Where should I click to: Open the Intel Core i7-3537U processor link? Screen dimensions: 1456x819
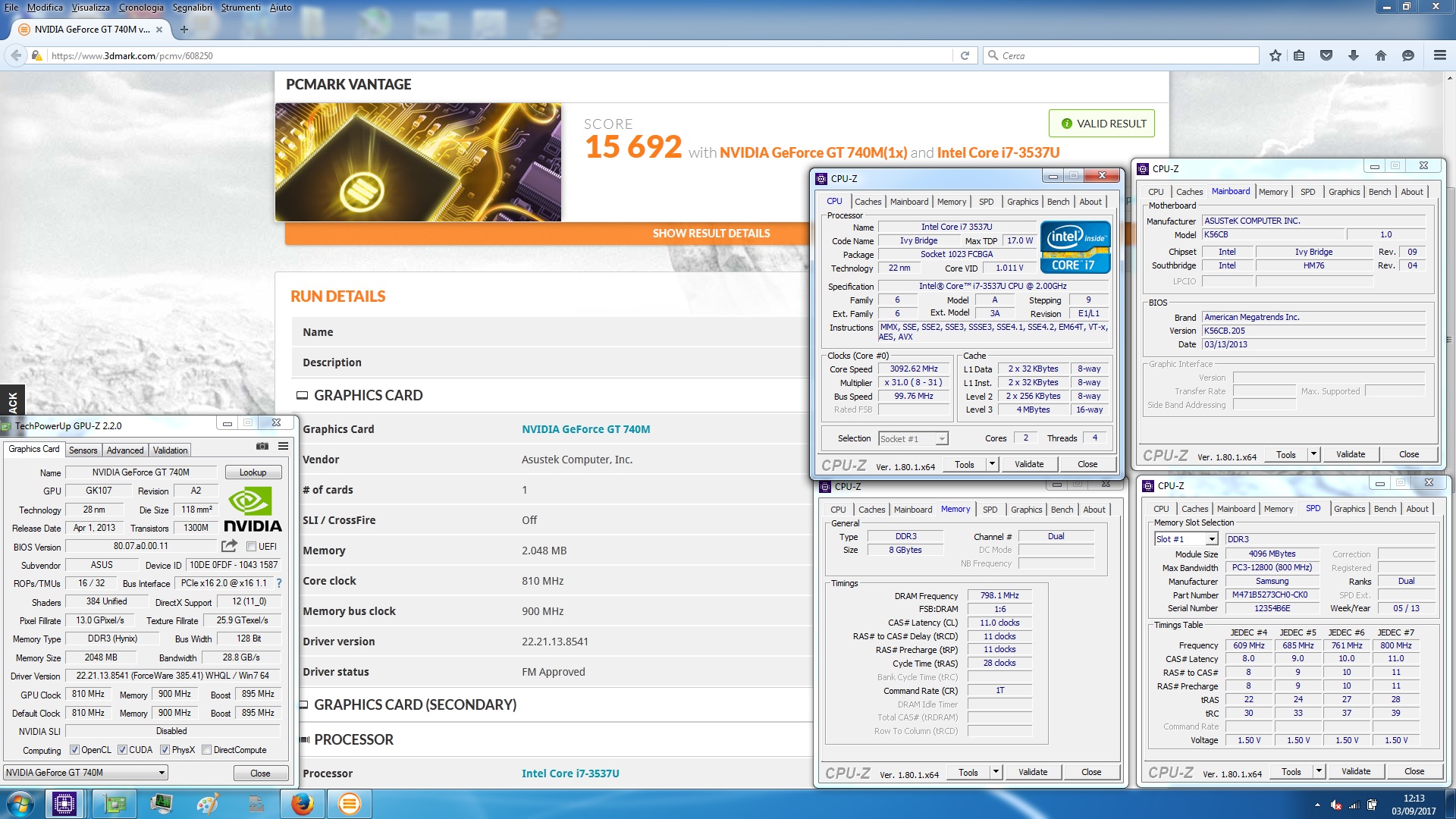(x=570, y=773)
